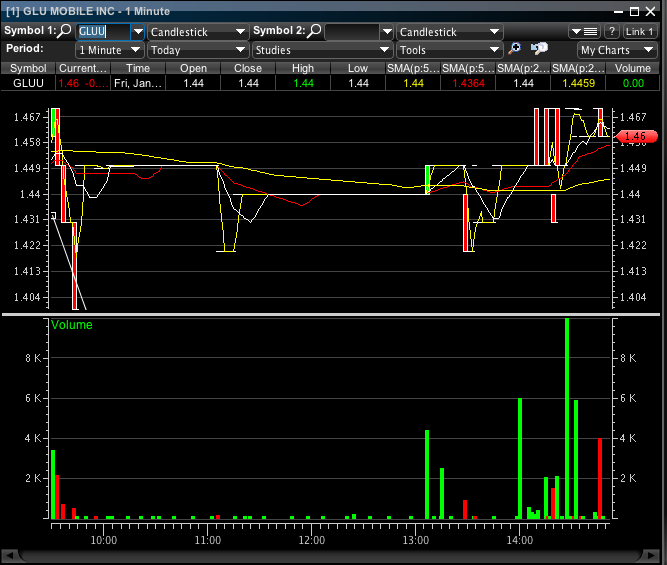The height and width of the screenshot is (565, 667).
Task: Click the Link 1 button
Action: pos(640,32)
